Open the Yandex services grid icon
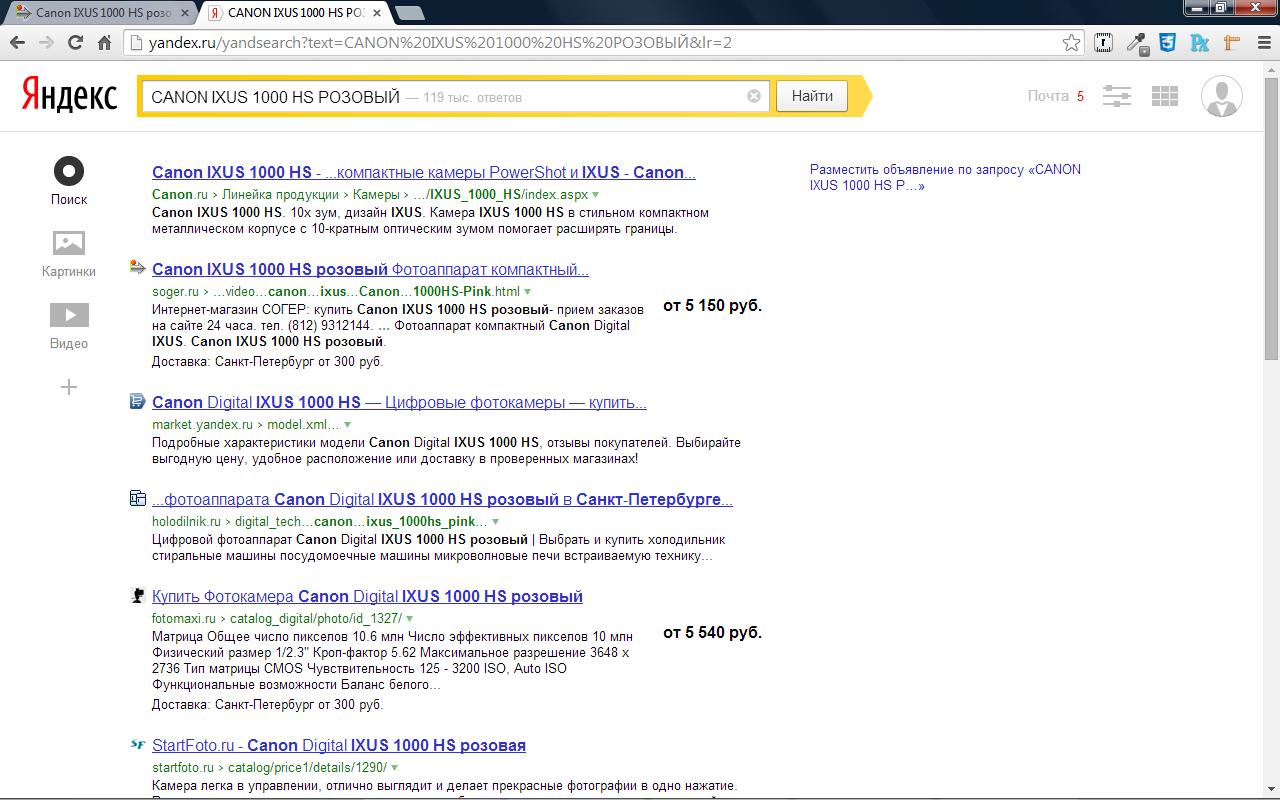This screenshot has width=1280, height=800. (1165, 96)
